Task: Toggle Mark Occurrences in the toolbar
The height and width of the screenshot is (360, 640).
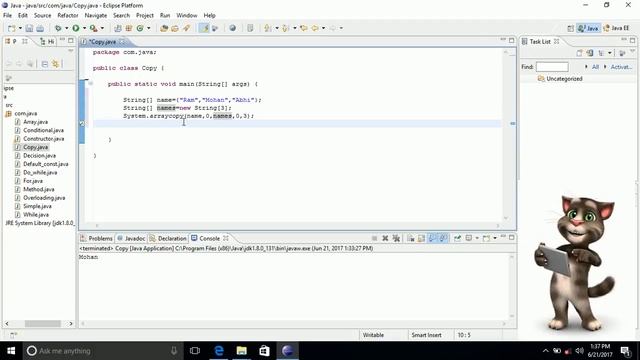Action: click(204, 28)
